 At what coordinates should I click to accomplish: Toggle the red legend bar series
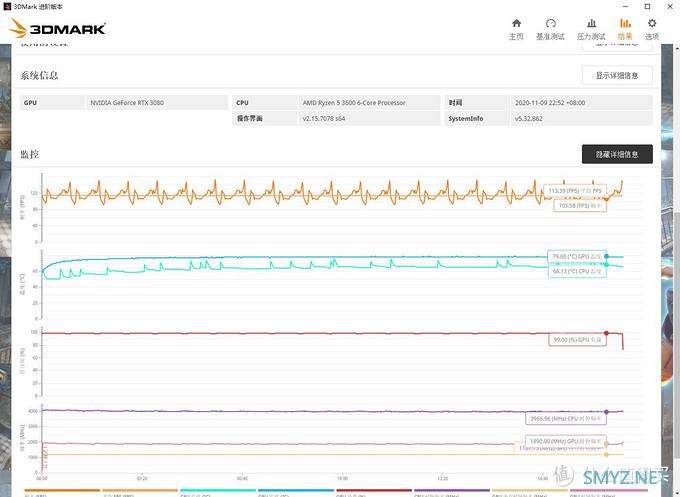click(x=374, y=490)
